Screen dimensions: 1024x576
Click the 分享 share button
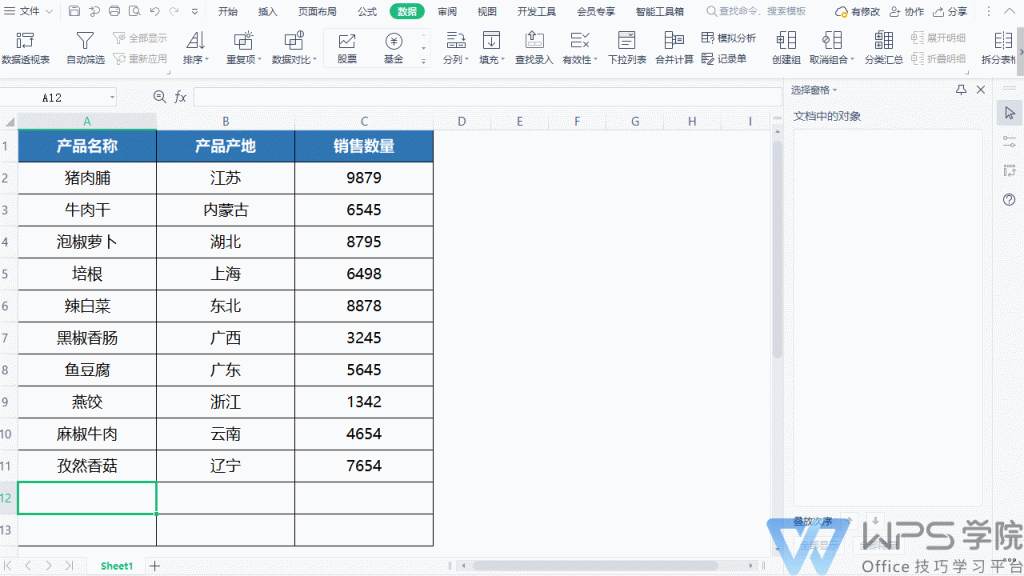pos(950,11)
